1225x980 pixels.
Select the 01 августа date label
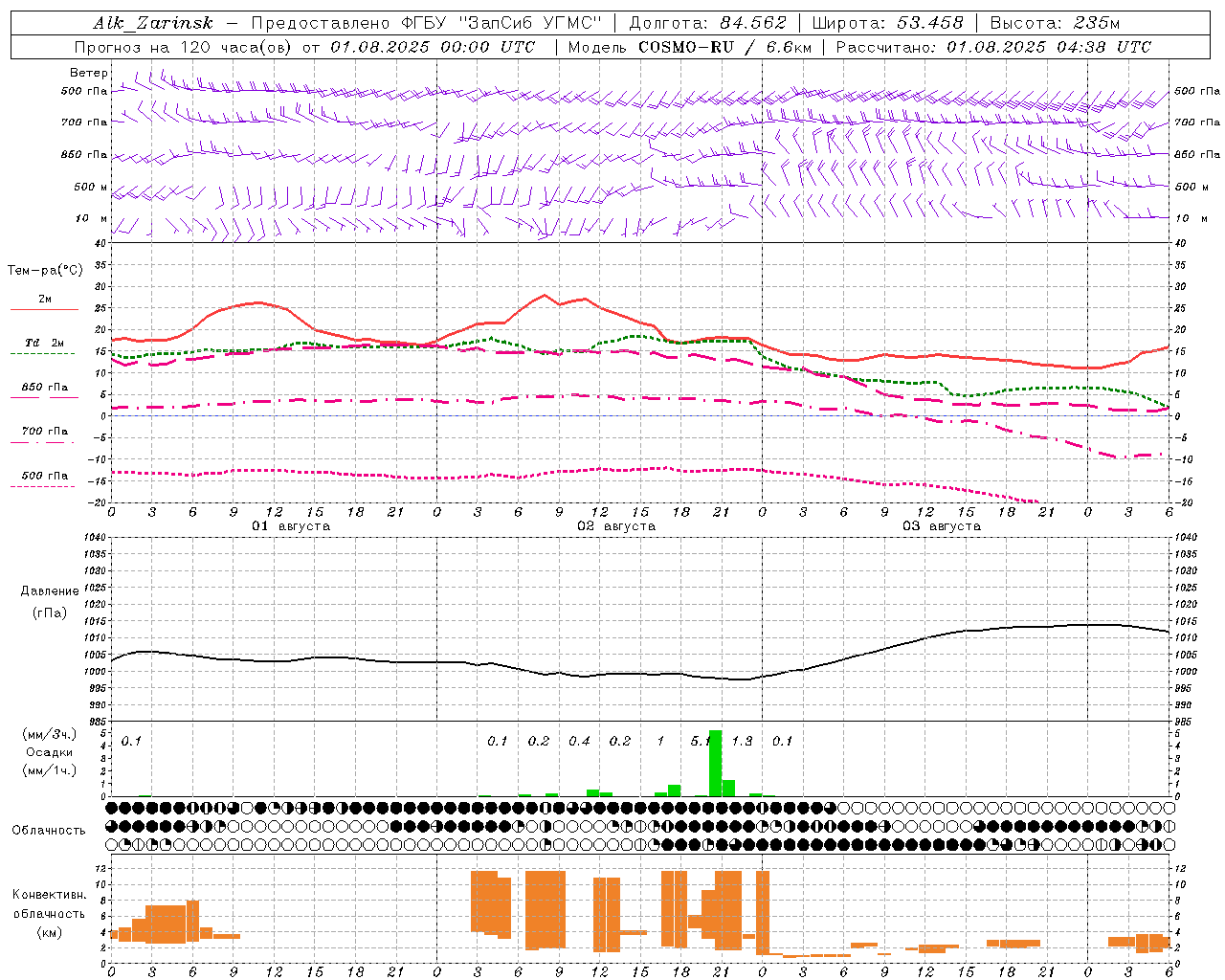(x=290, y=526)
